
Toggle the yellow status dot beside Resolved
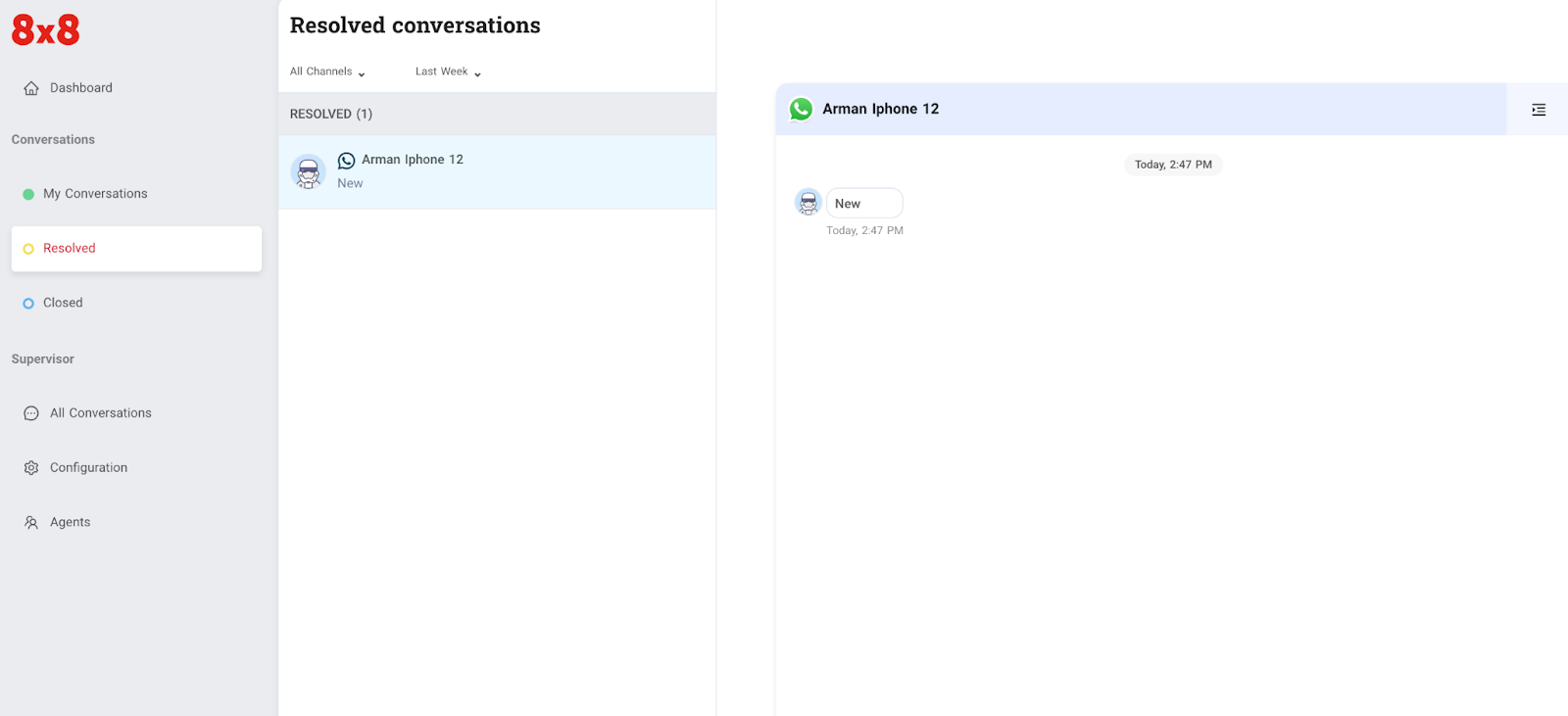click(x=27, y=248)
